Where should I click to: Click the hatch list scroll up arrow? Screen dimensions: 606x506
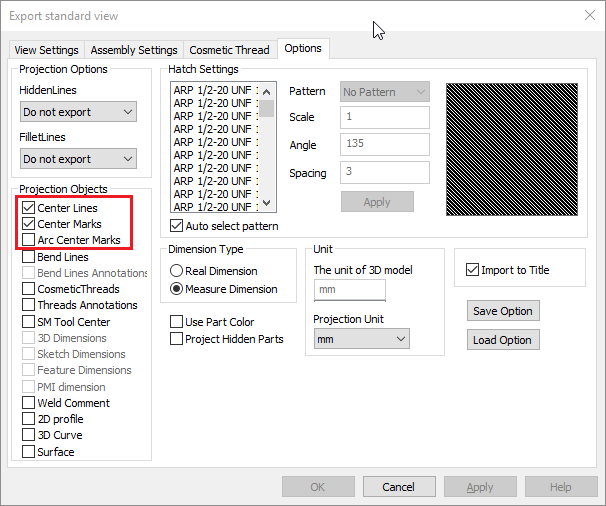(x=266, y=92)
